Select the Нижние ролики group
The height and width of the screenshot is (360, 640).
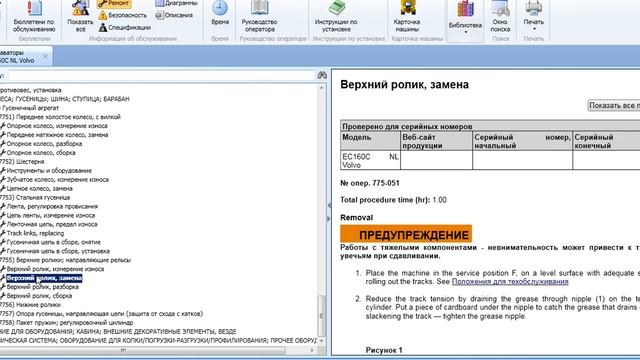point(30,305)
